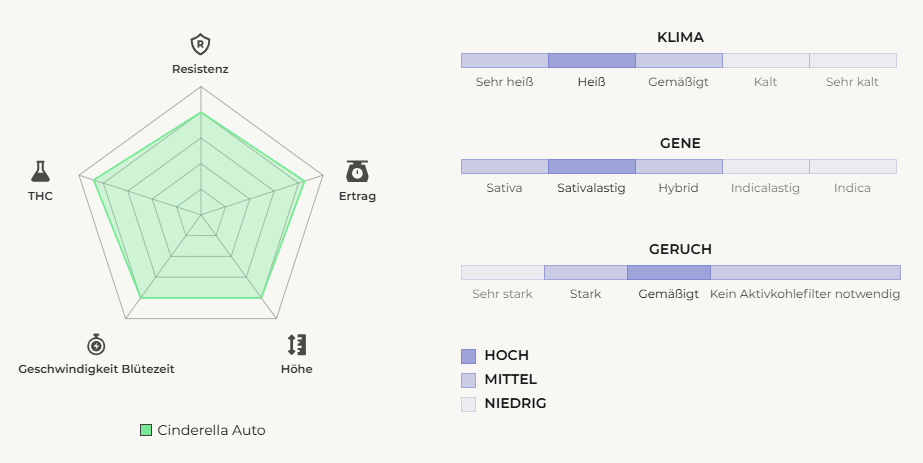Click the THC flask icon

[x=40, y=170]
